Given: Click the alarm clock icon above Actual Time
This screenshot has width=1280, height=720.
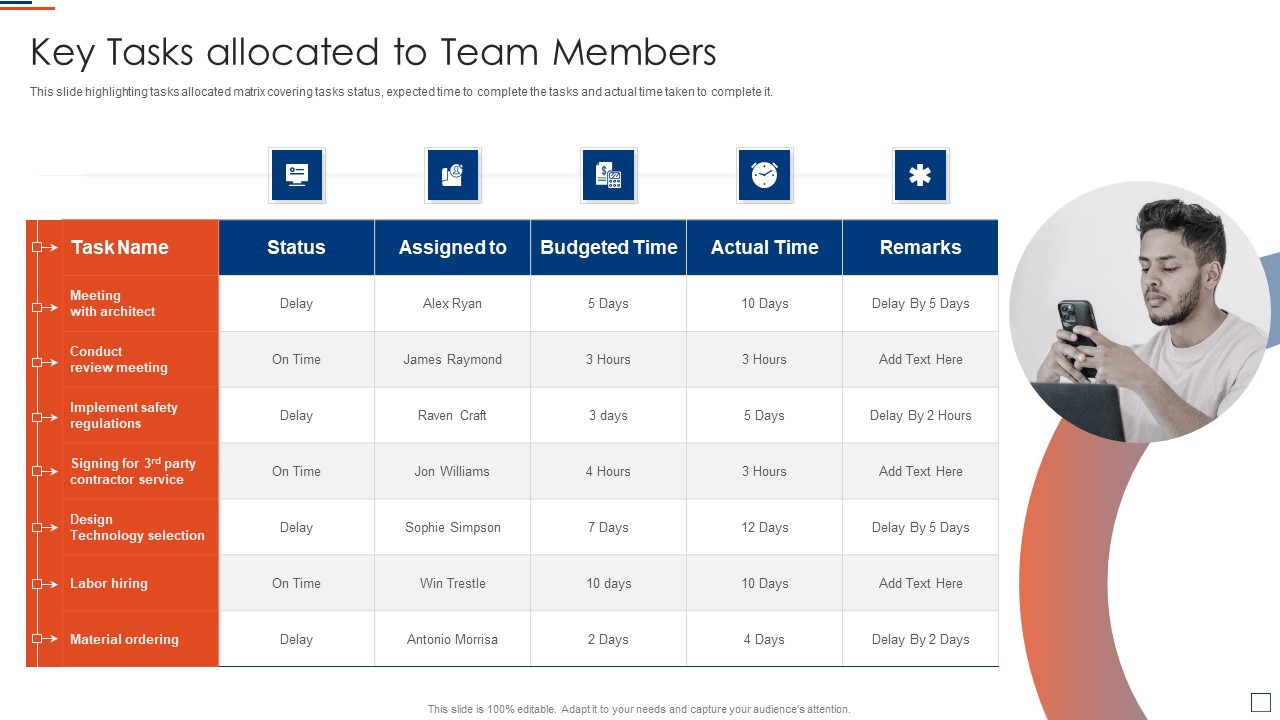Looking at the screenshot, I should tap(765, 175).
